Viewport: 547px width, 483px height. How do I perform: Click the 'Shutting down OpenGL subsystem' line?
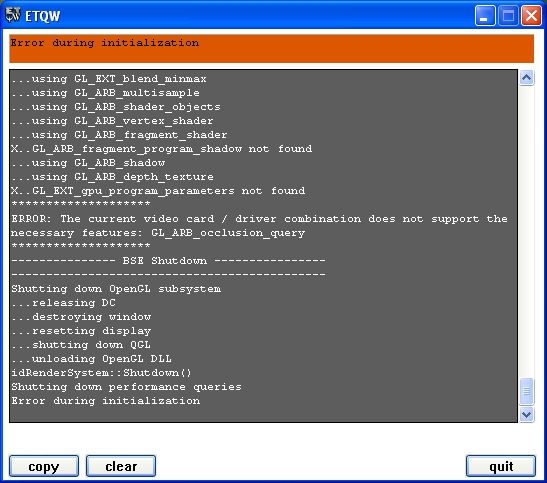116,289
